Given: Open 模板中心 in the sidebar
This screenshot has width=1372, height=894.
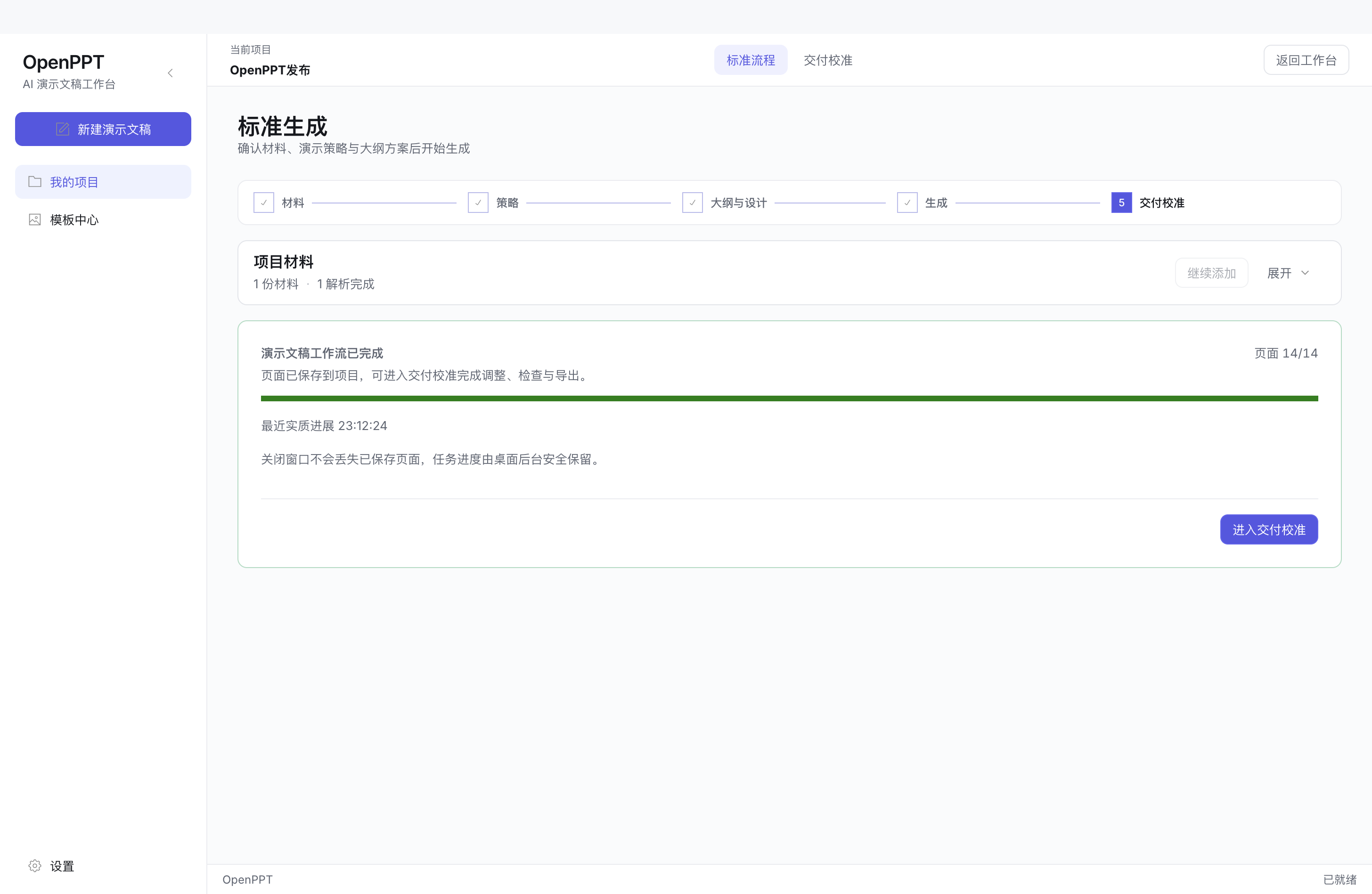Looking at the screenshot, I should (x=103, y=219).
